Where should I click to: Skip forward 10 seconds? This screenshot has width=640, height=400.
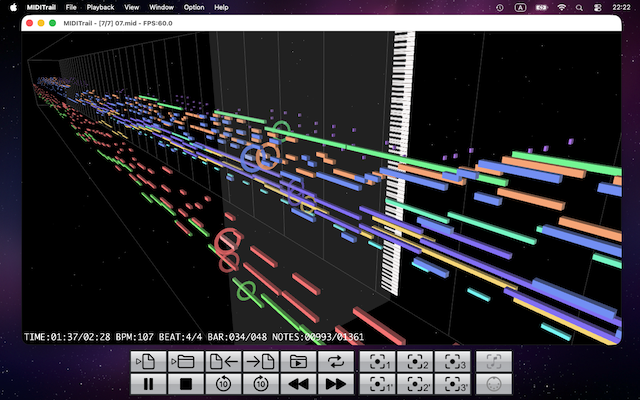pyautogui.click(x=261, y=384)
